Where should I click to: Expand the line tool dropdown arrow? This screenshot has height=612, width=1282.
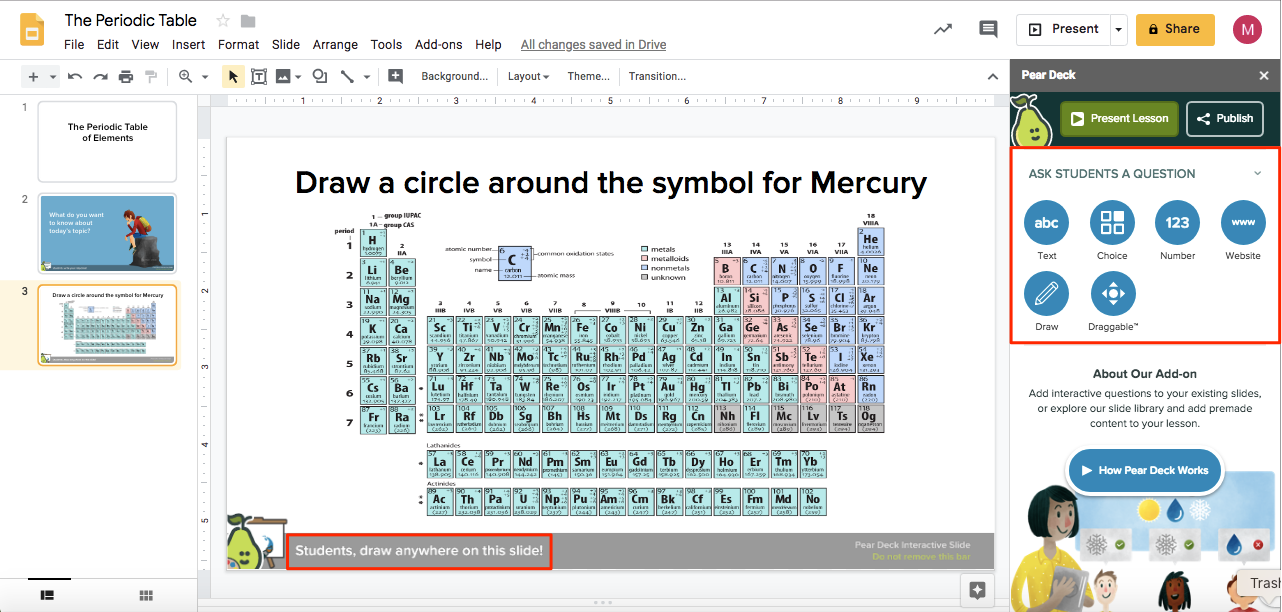[366, 76]
